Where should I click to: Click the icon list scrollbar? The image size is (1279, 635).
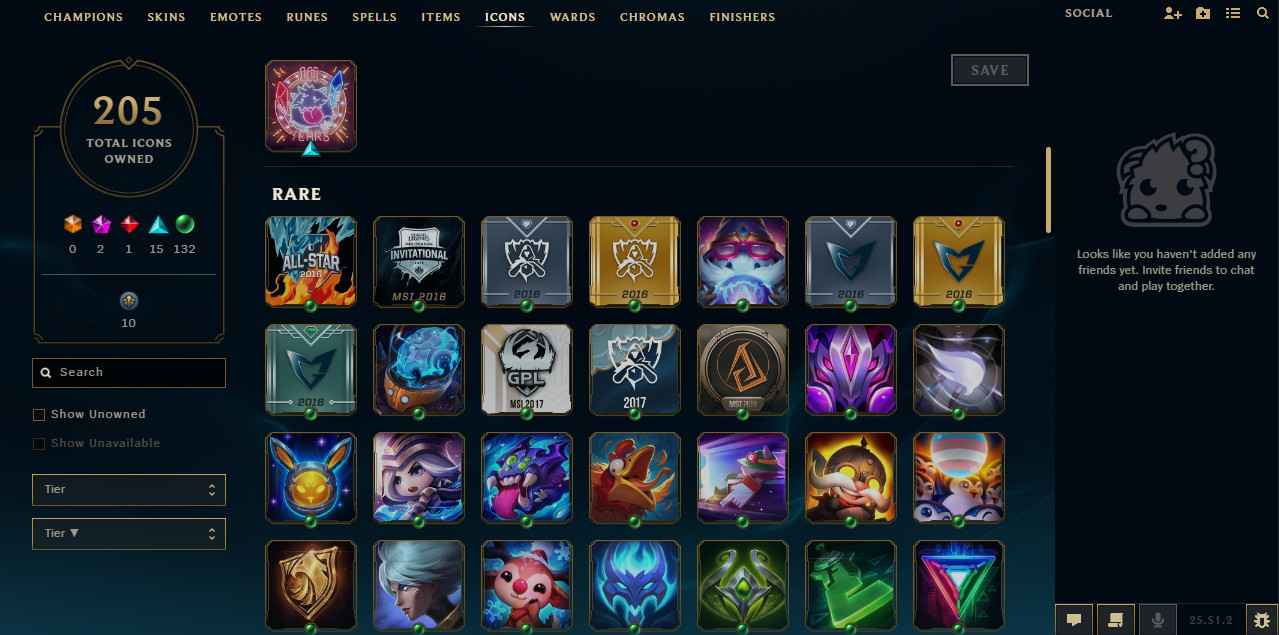click(x=1049, y=190)
